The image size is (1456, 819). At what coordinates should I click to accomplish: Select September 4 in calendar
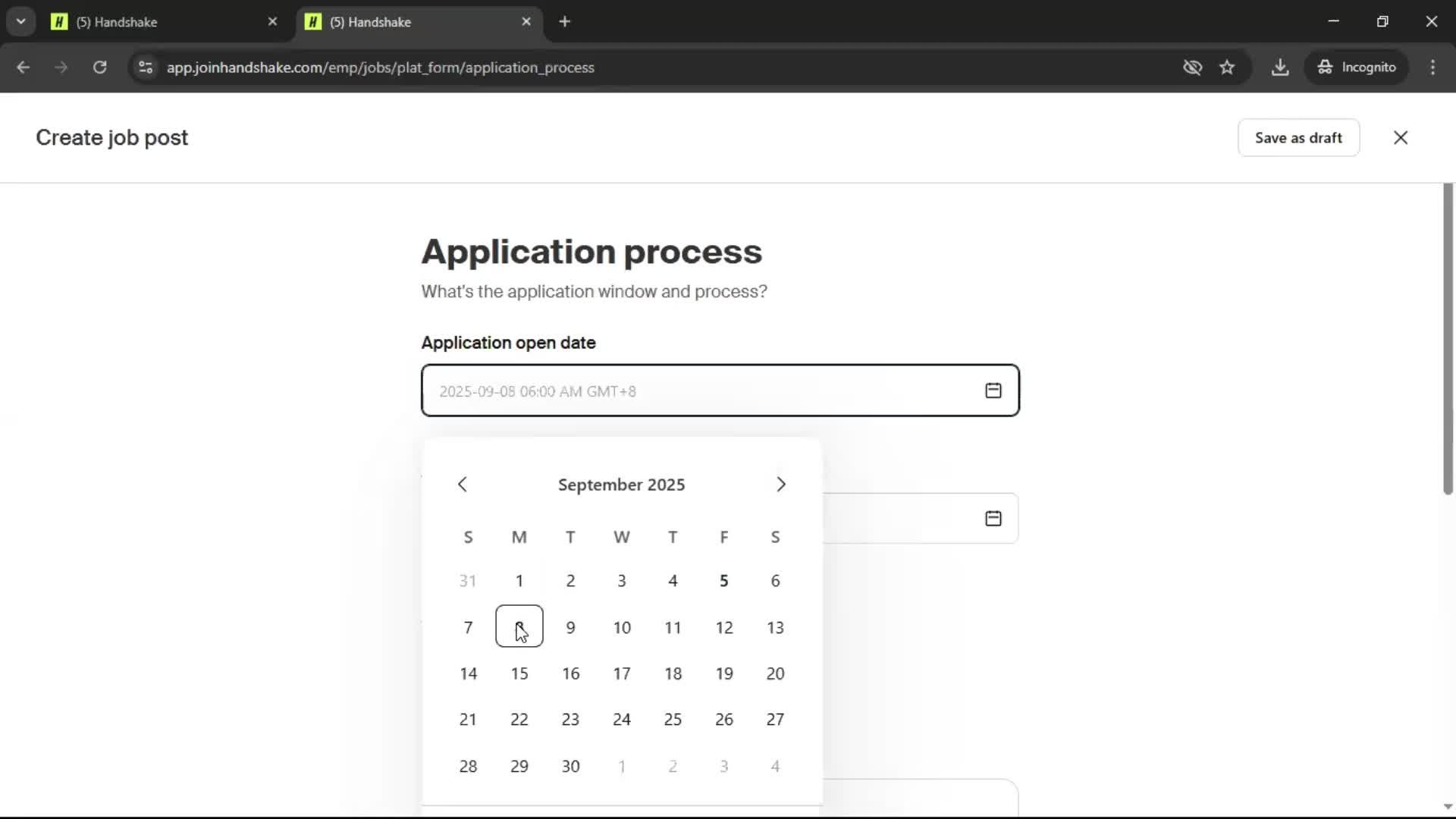673,581
